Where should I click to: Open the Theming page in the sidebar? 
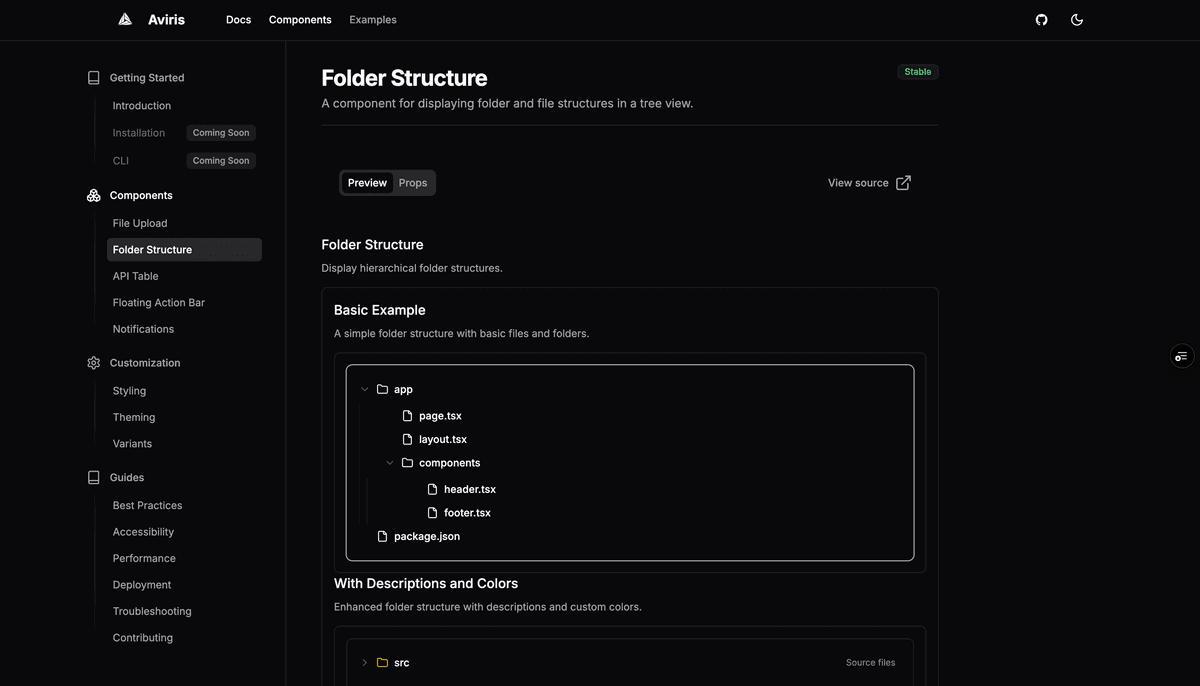(x=133, y=417)
